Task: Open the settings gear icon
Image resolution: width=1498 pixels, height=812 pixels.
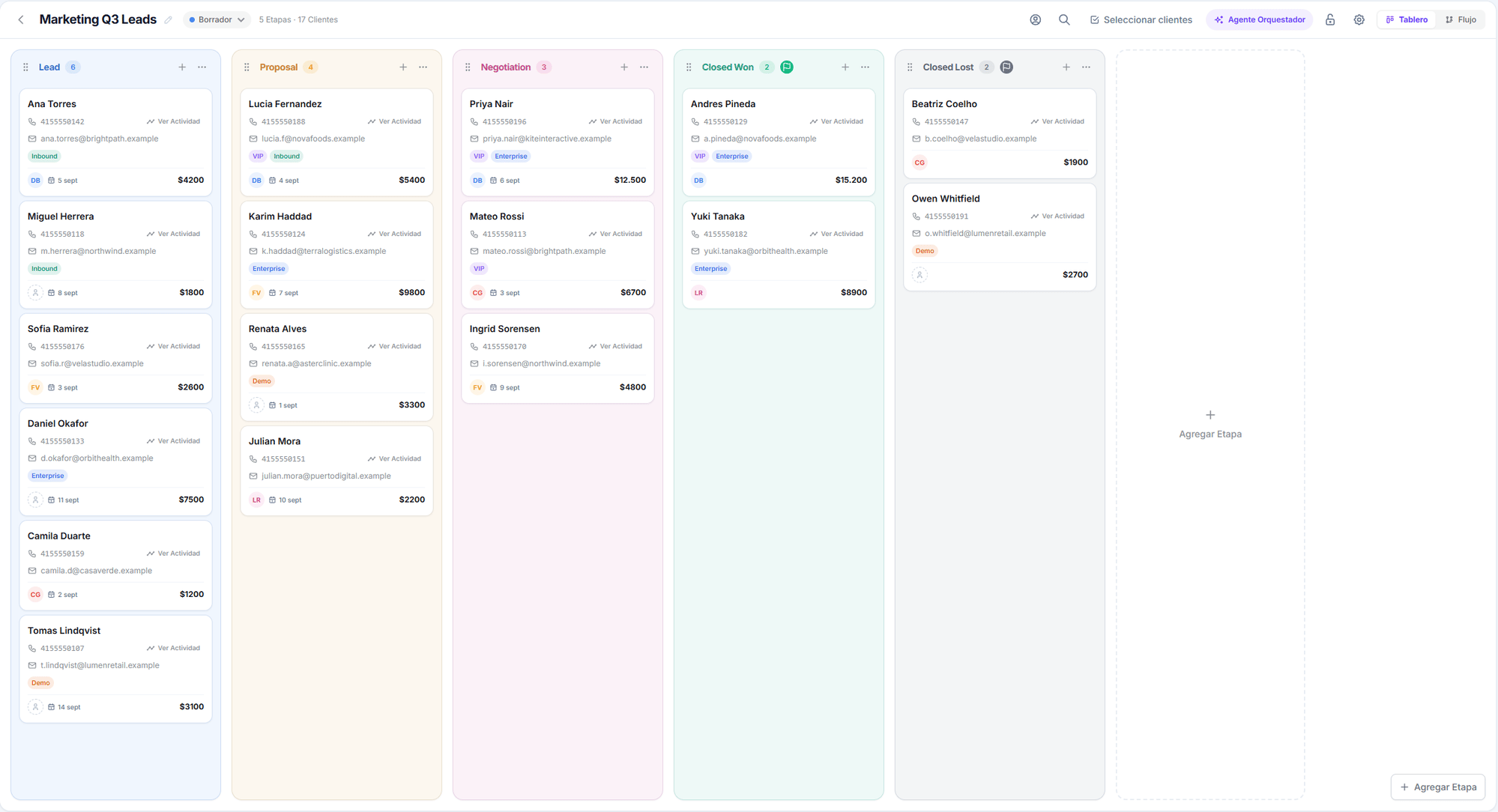Action: tap(1359, 19)
